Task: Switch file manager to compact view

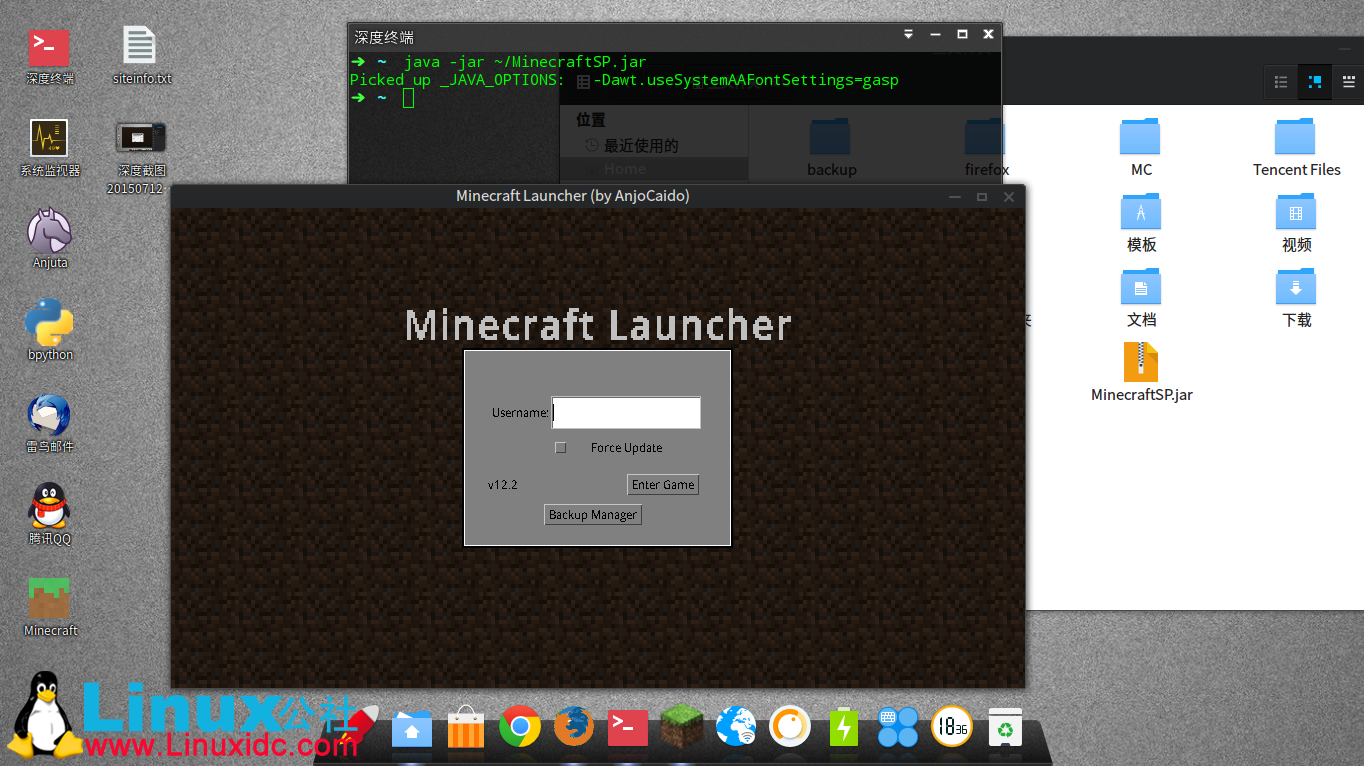Action: 1348,83
